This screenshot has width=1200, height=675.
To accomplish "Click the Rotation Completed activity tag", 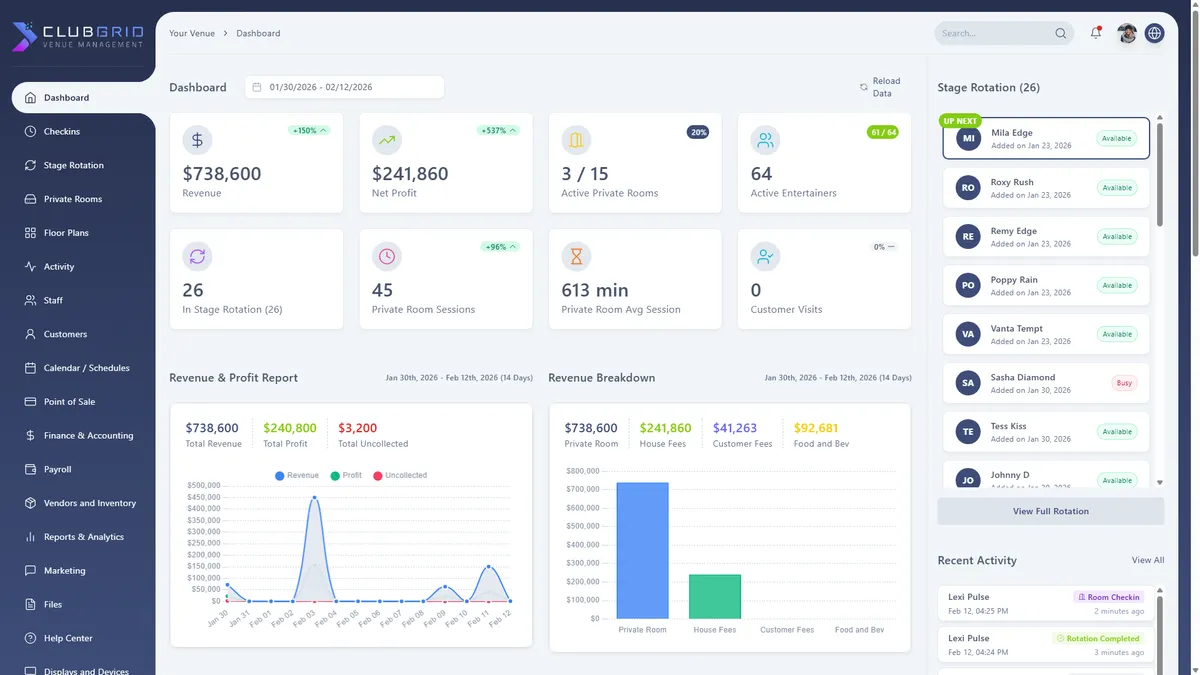I will [1098, 638].
